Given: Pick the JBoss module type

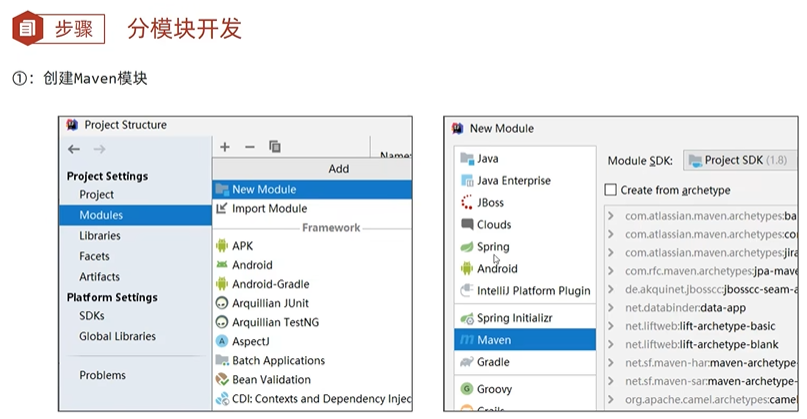Looking at the screenshot, I should tap(490, 203).
